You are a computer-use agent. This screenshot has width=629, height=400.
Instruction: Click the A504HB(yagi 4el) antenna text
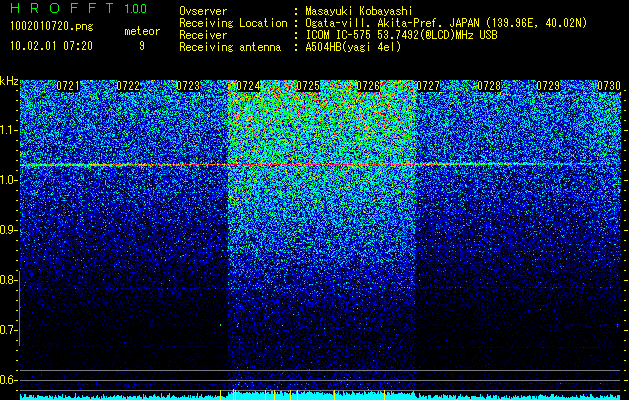(x=353, y=47)
